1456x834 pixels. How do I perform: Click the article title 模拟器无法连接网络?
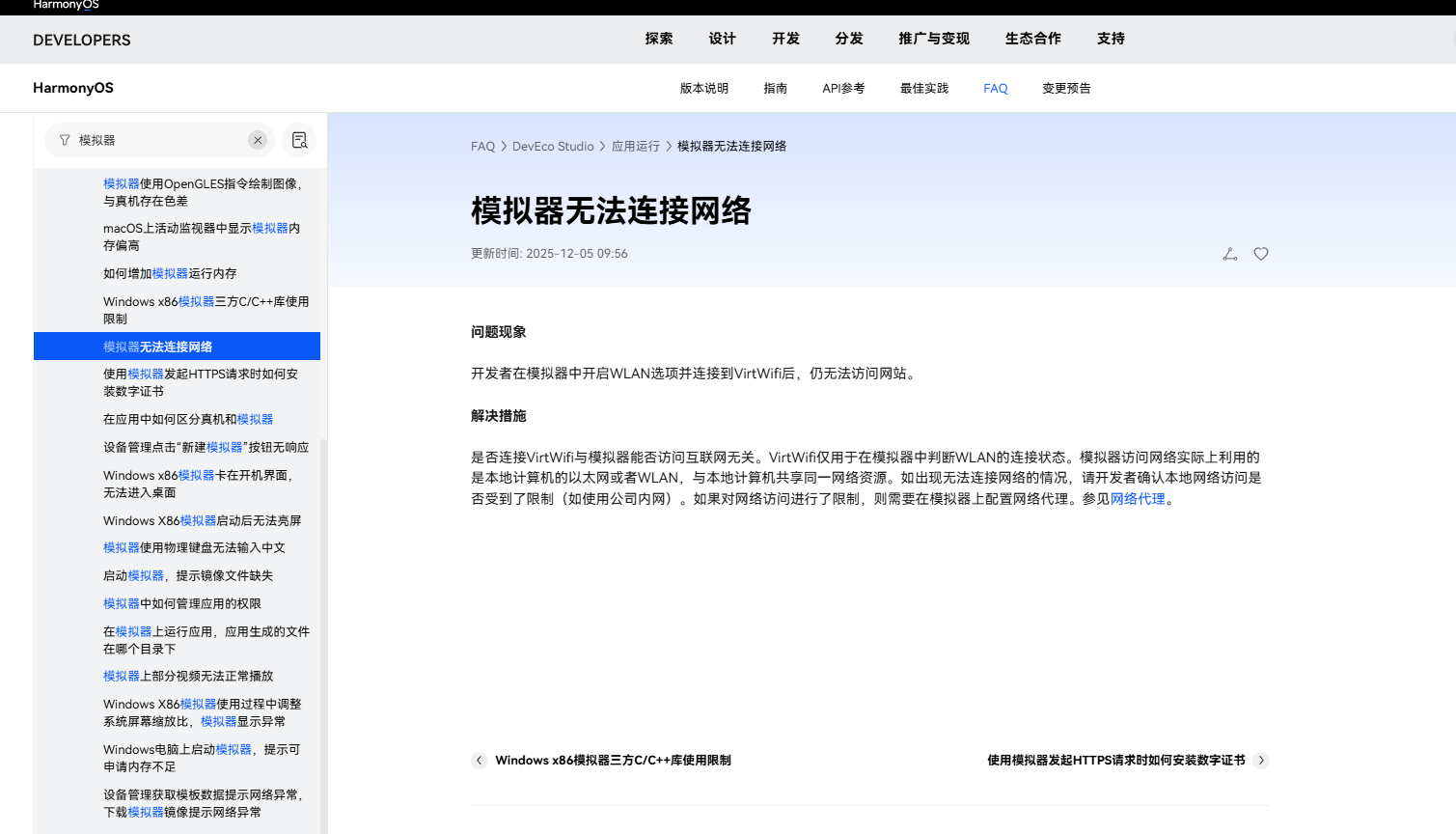tap(611, 210)
